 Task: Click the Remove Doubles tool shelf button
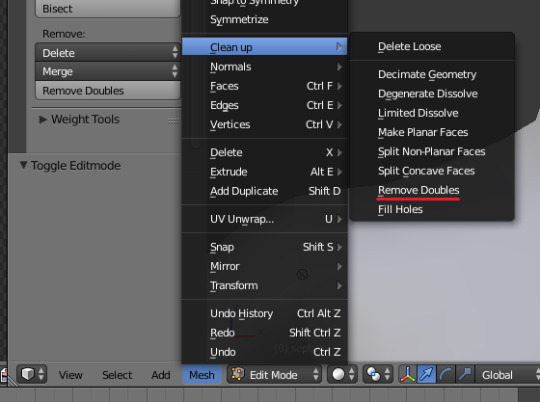coord(107,91)
